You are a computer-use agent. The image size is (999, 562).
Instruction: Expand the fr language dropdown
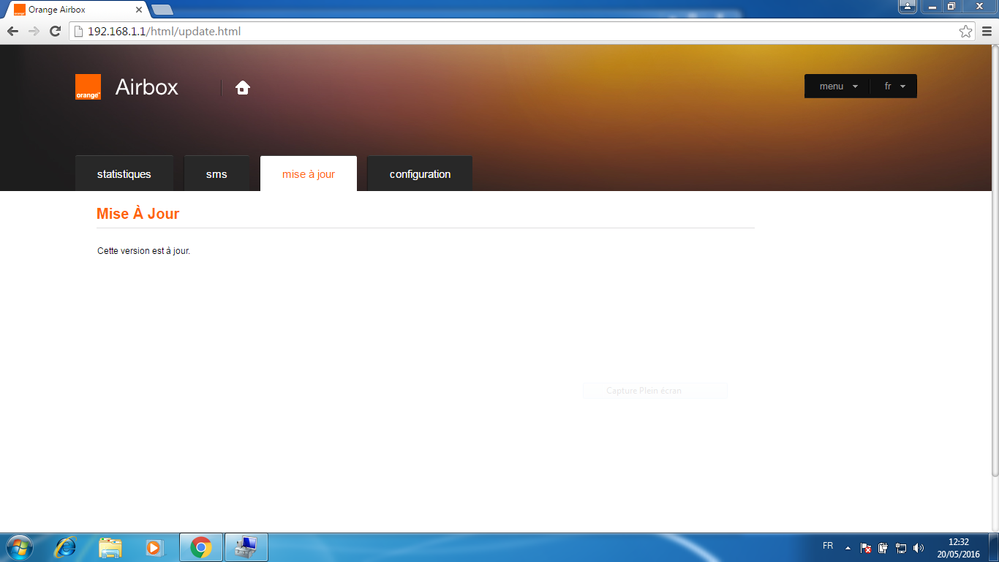[x=894, y=86]
